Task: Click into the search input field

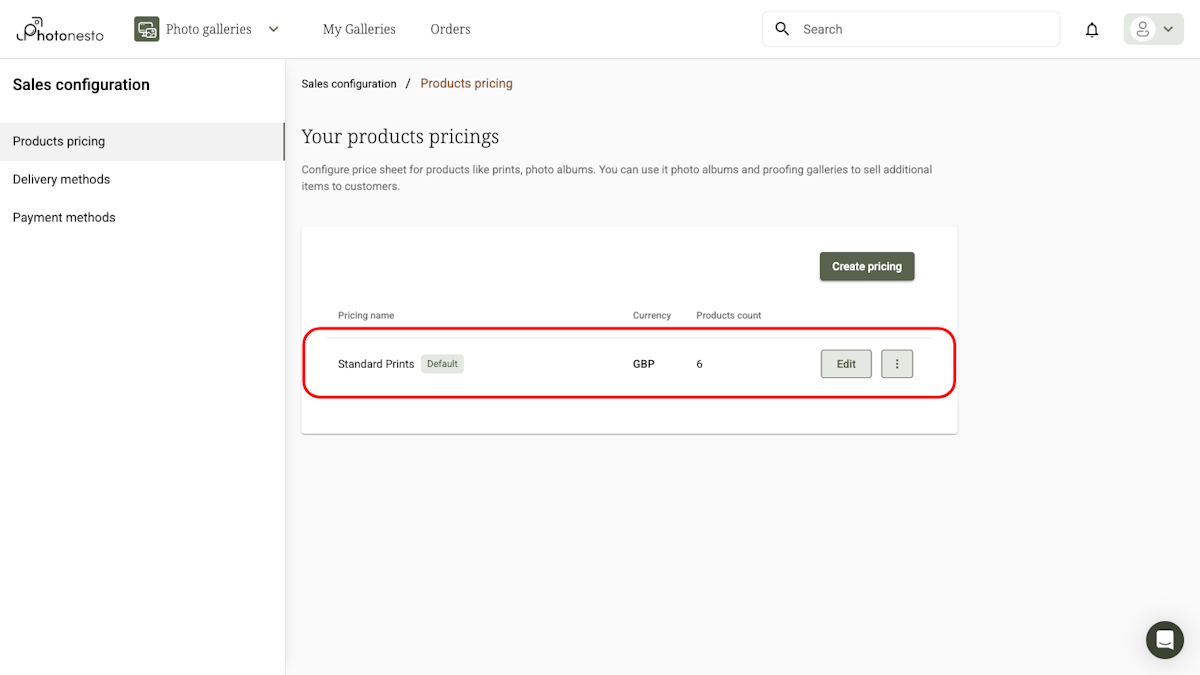Action: tap(900, 29)
